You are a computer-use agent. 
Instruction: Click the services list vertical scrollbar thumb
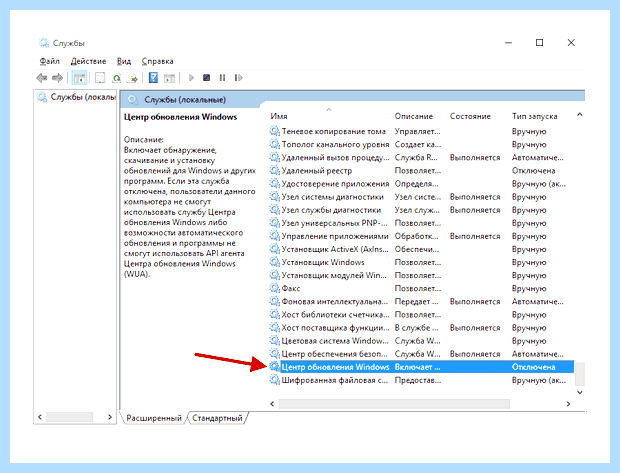[x=580, y=374]
